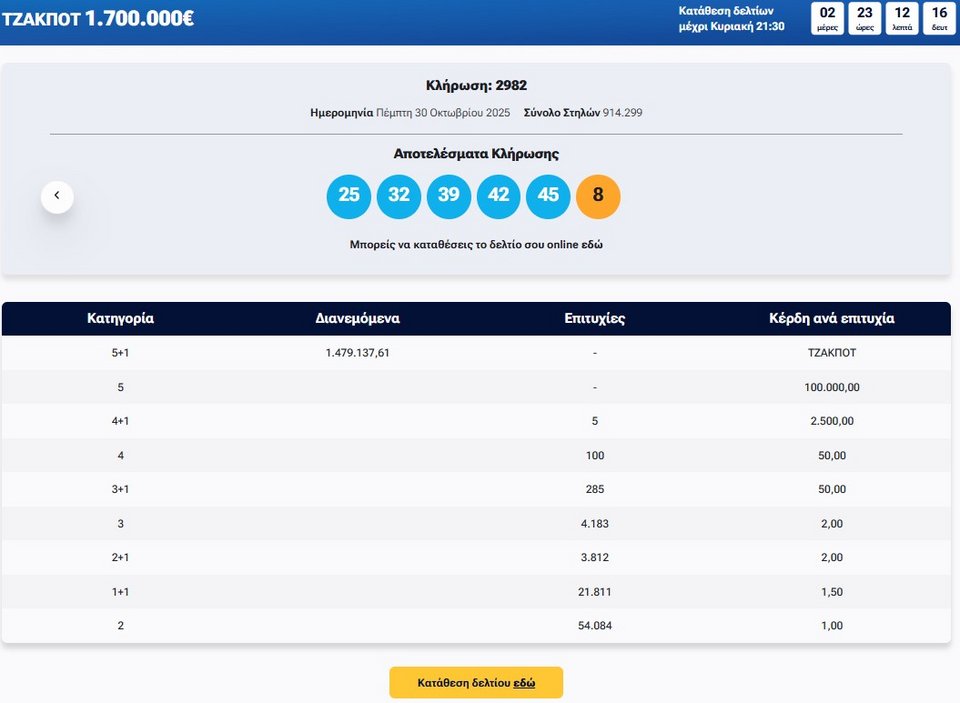The image size is (960, 703).
Task: Click the orange bonus ball number 8
Action: (x=598, y=196)
